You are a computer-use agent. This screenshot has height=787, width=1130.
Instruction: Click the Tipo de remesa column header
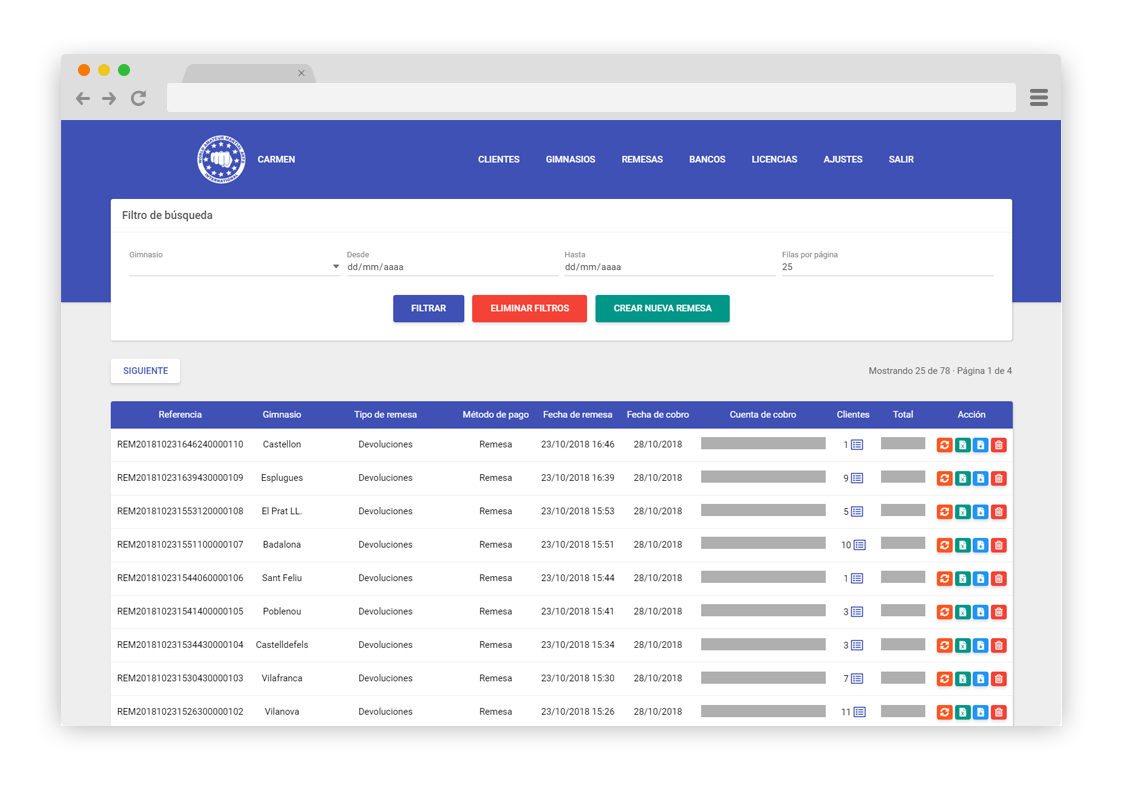click(x=385, y=414)
